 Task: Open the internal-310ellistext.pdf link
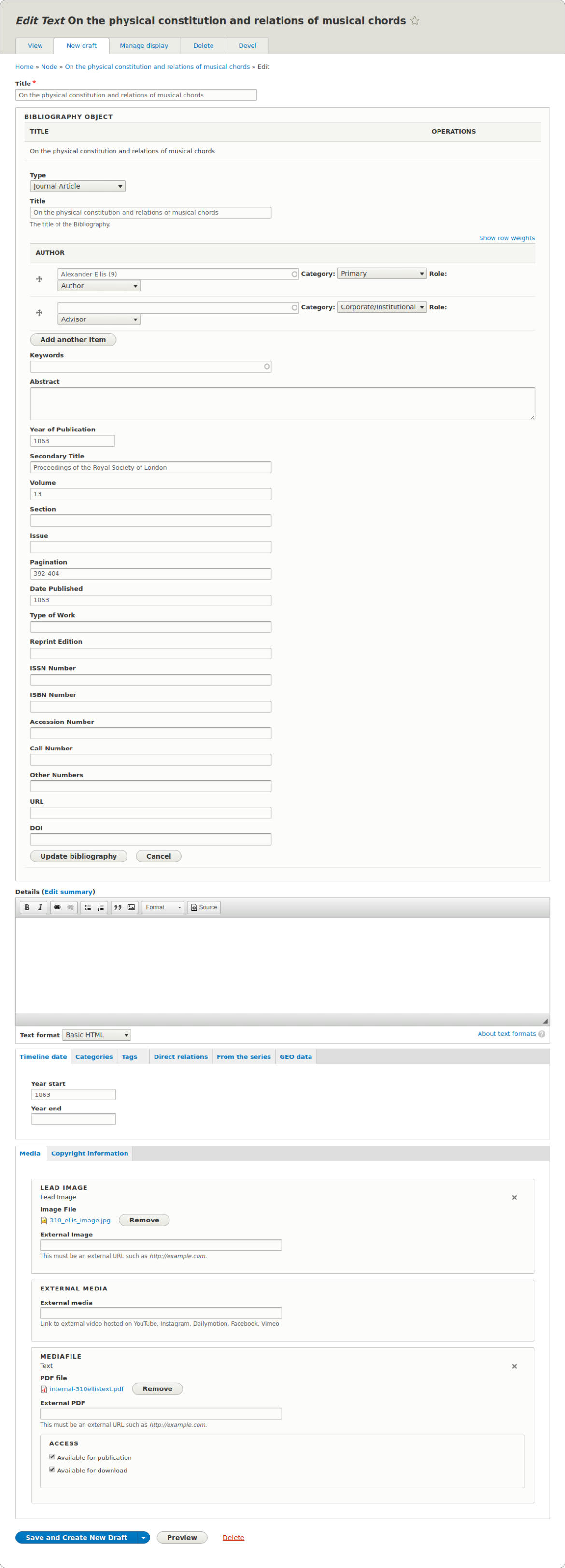pos(86,1389)
